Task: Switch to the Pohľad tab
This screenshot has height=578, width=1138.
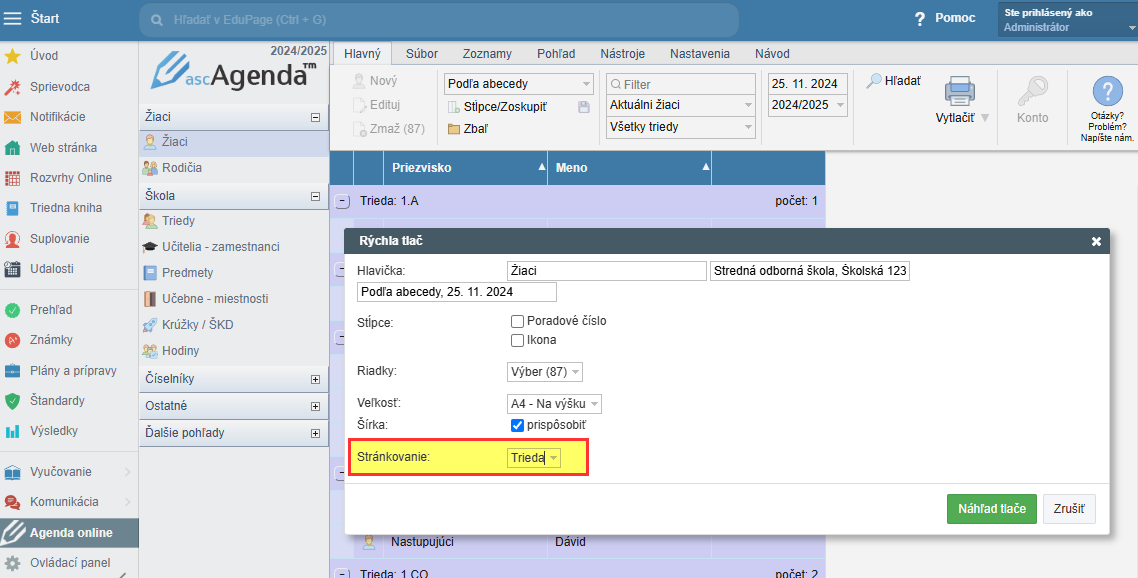Action: tap(556, 54)
